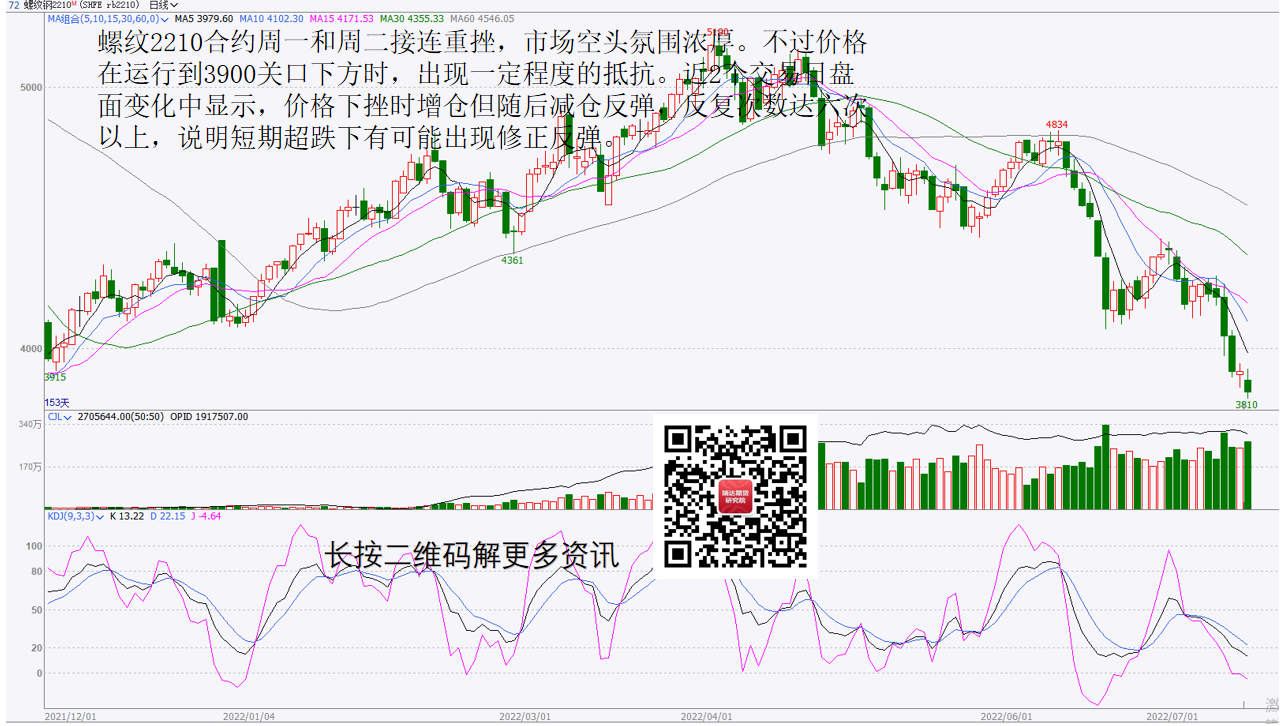Click the 153天 day count label
The width and height of the screenshot is (1282, 726).
pos(57,402)
